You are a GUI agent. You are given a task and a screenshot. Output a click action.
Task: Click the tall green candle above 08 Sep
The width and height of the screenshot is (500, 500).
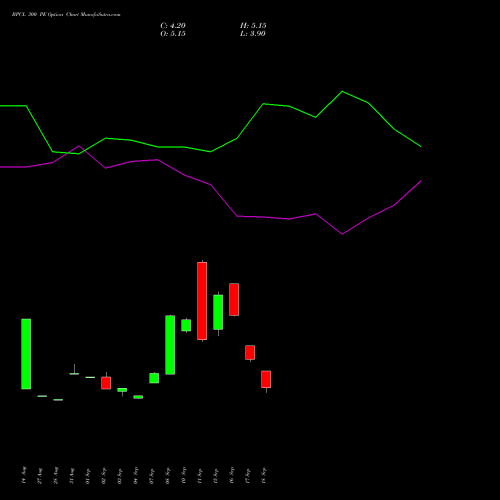coord(170,345)
